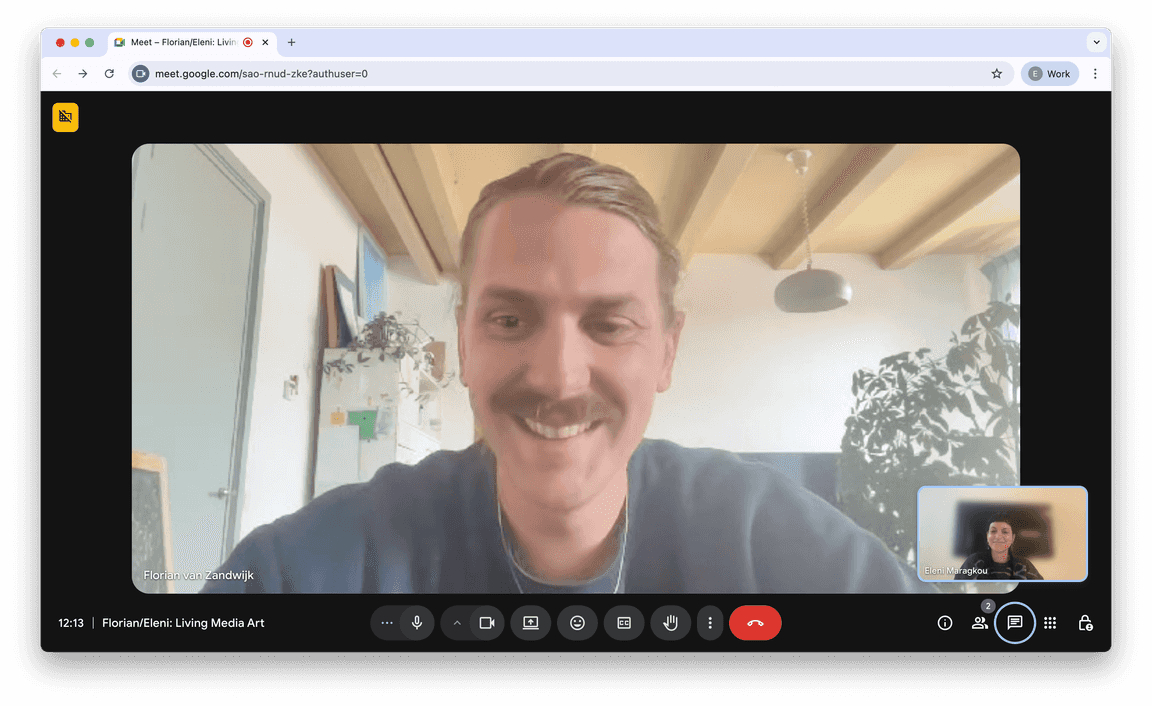Leave the call with red hang-up button

click(755, 623)
